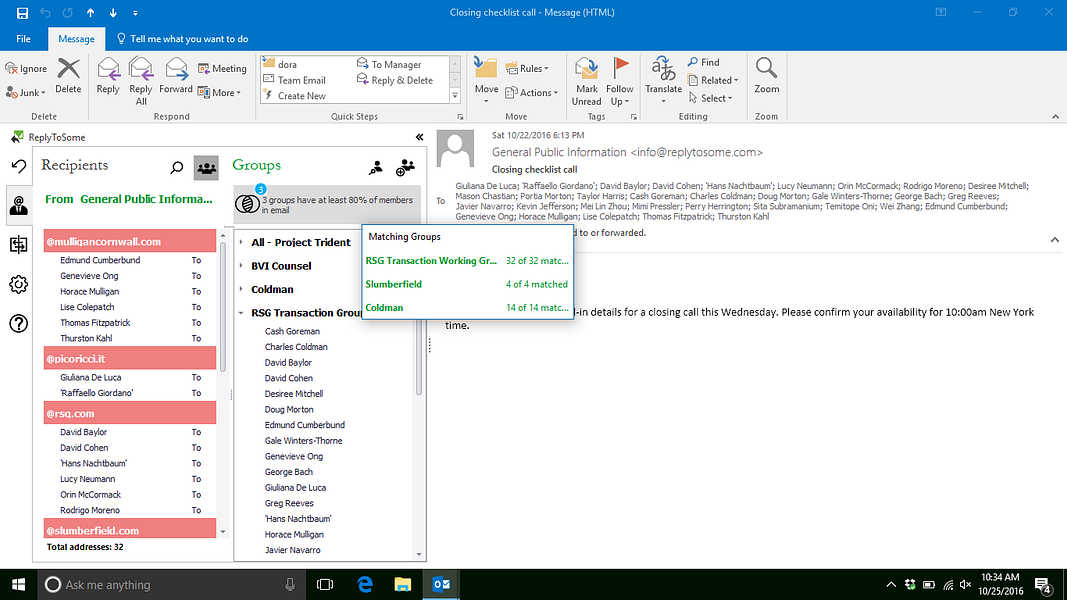Open the Actions dropdown
Viewport: 1067px width, 600px height.
531,93
